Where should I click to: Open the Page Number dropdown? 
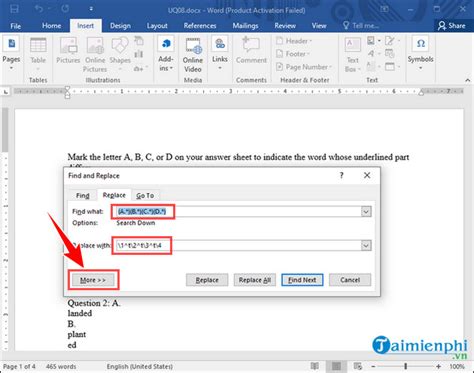tap(304, 67)
